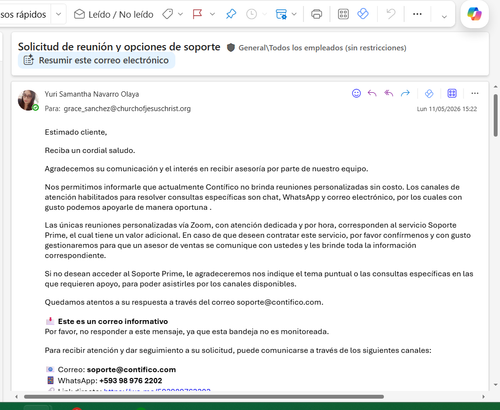The image size is (500, 410).
Task: Click the horizontal scrollbar thumb
Action: (x=204, y=397)
